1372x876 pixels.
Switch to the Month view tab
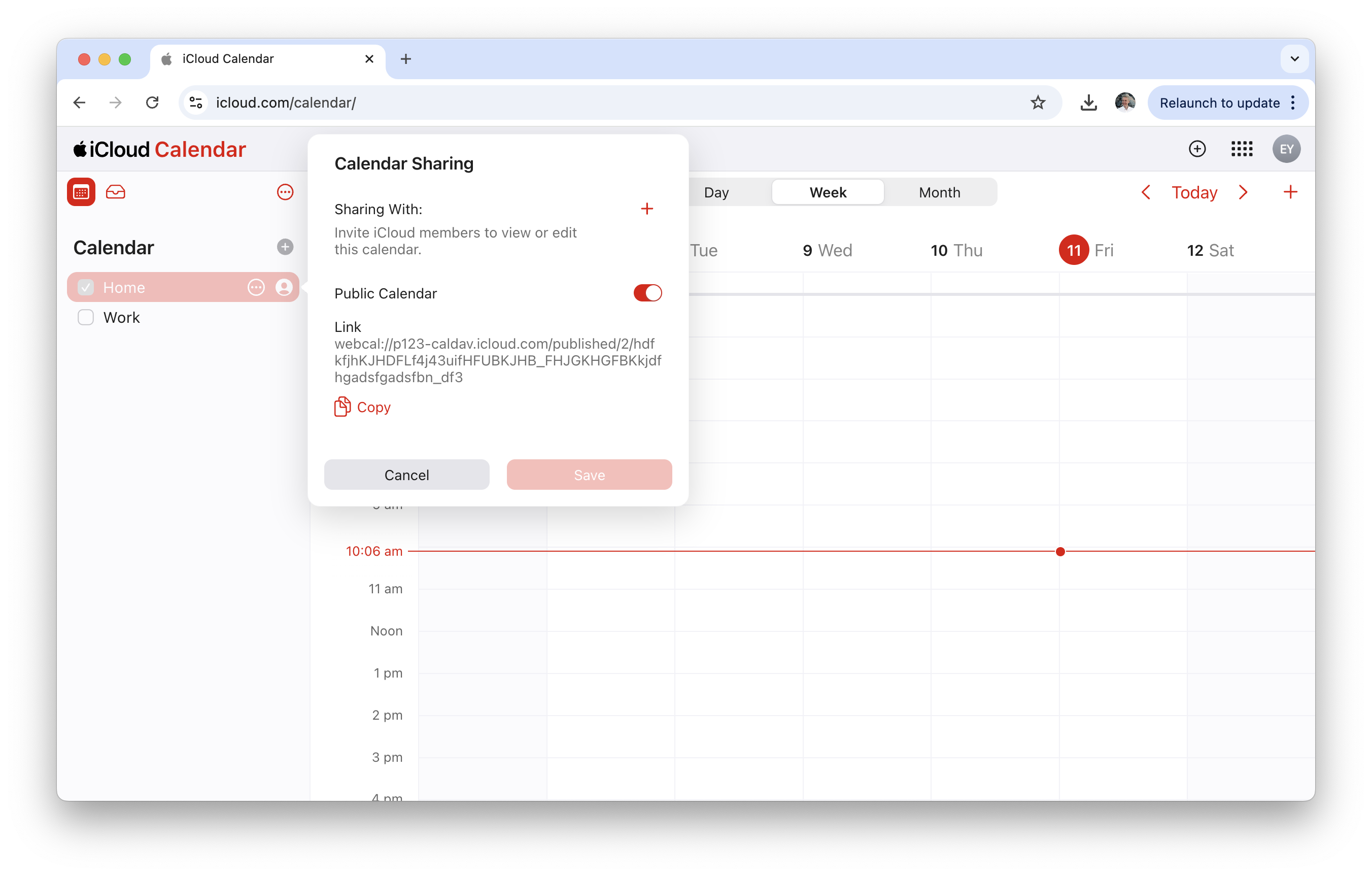click(x=939, y=192)
